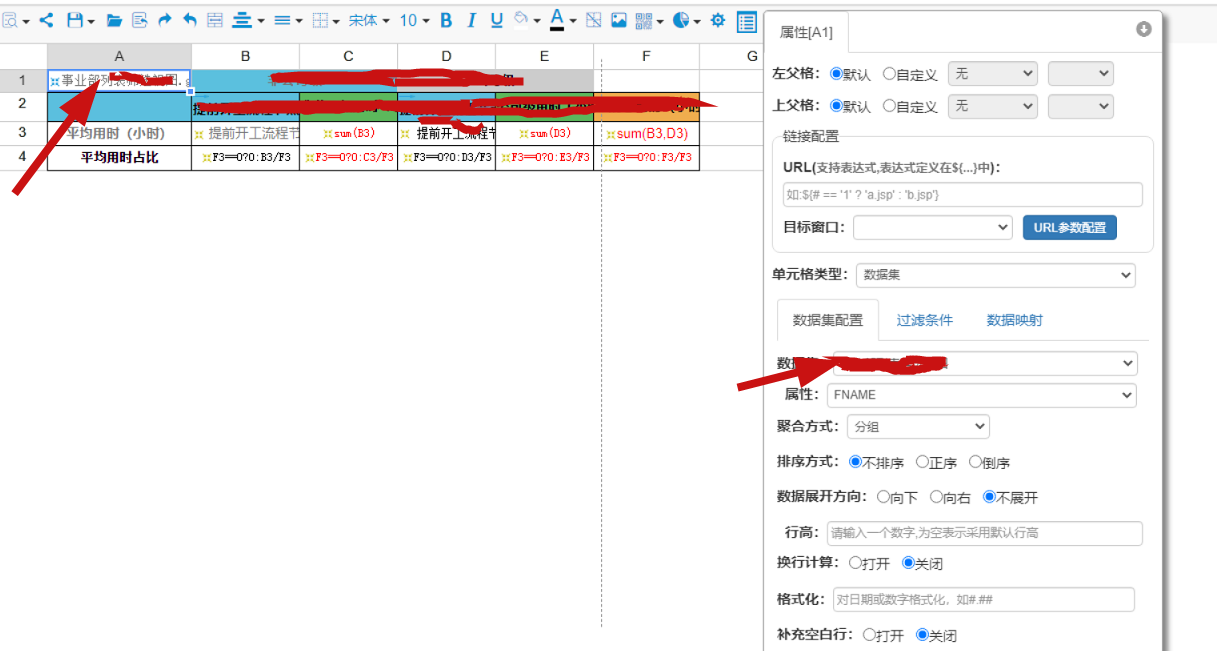The height and width of the screenshot is (651, 1217).
Task: Toggle bold formatting
Action: (446, 20)
